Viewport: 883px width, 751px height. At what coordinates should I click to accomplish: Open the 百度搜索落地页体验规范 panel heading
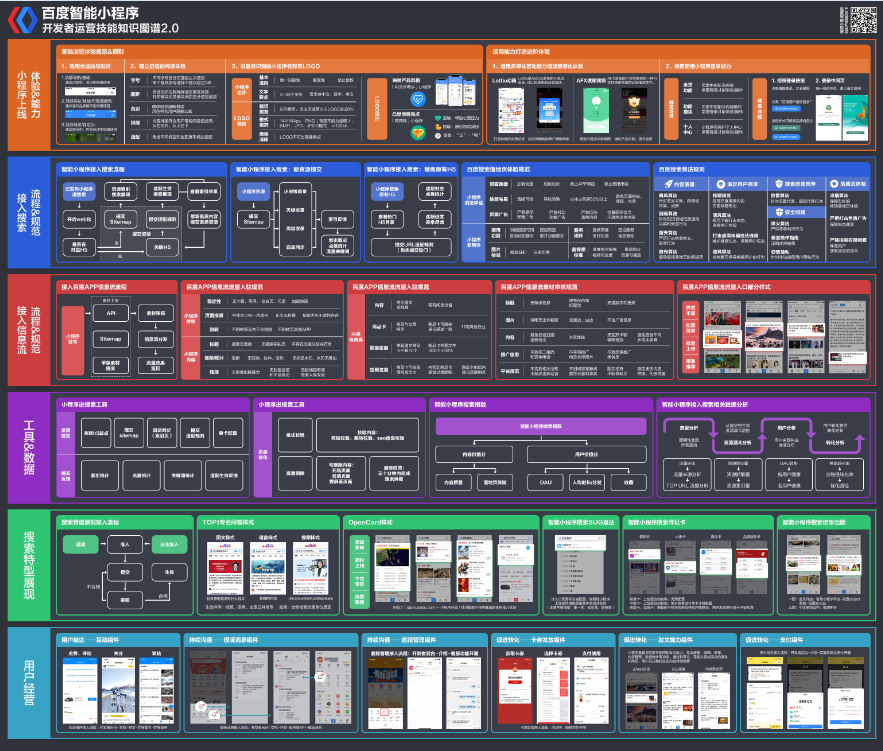[498, 169]
